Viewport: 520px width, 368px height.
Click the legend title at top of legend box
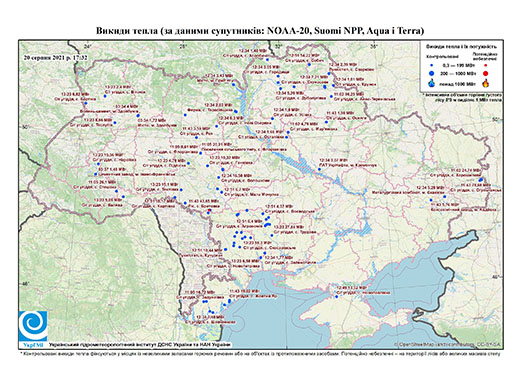[x=462, y=46]
